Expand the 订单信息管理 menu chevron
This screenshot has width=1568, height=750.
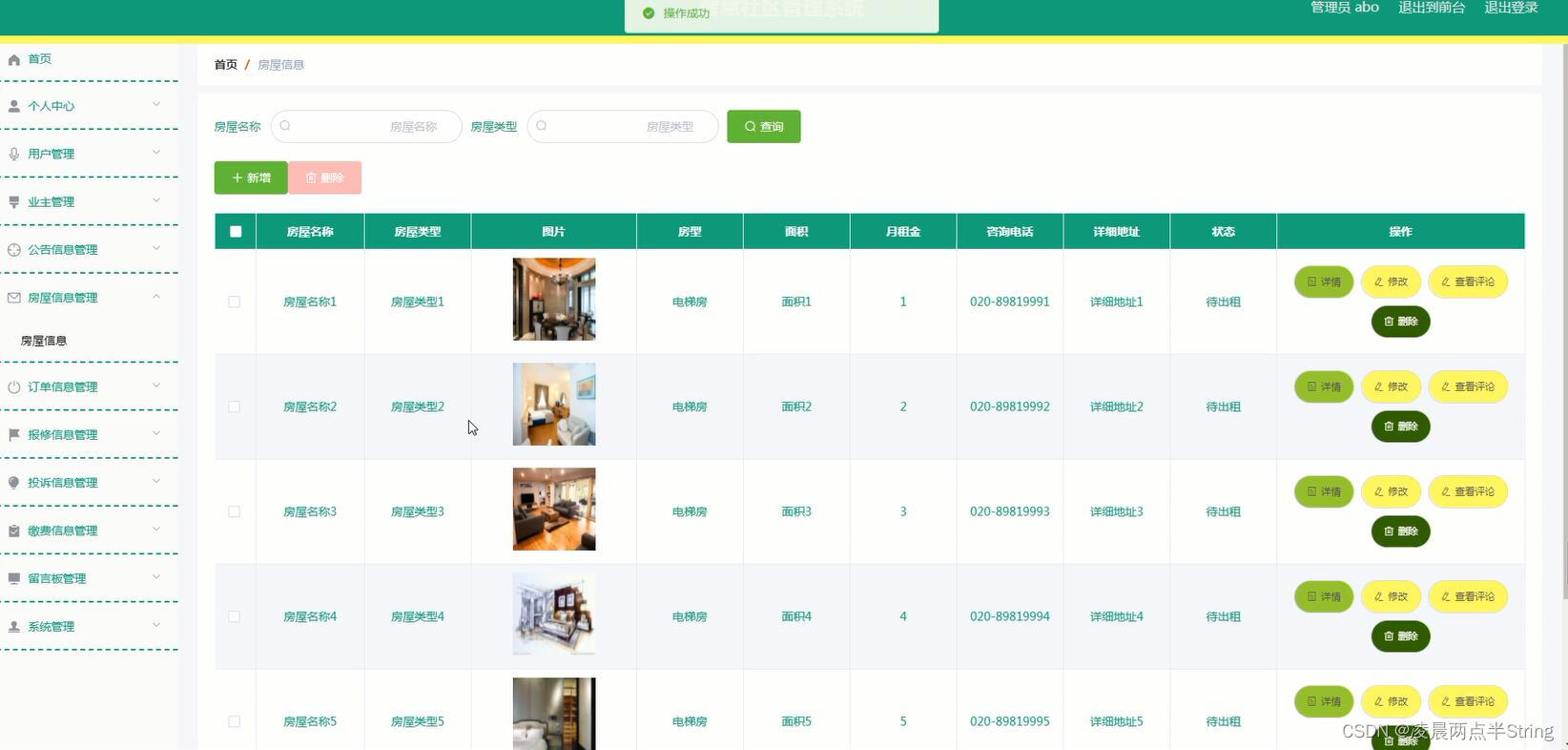[x=156, y=385]
